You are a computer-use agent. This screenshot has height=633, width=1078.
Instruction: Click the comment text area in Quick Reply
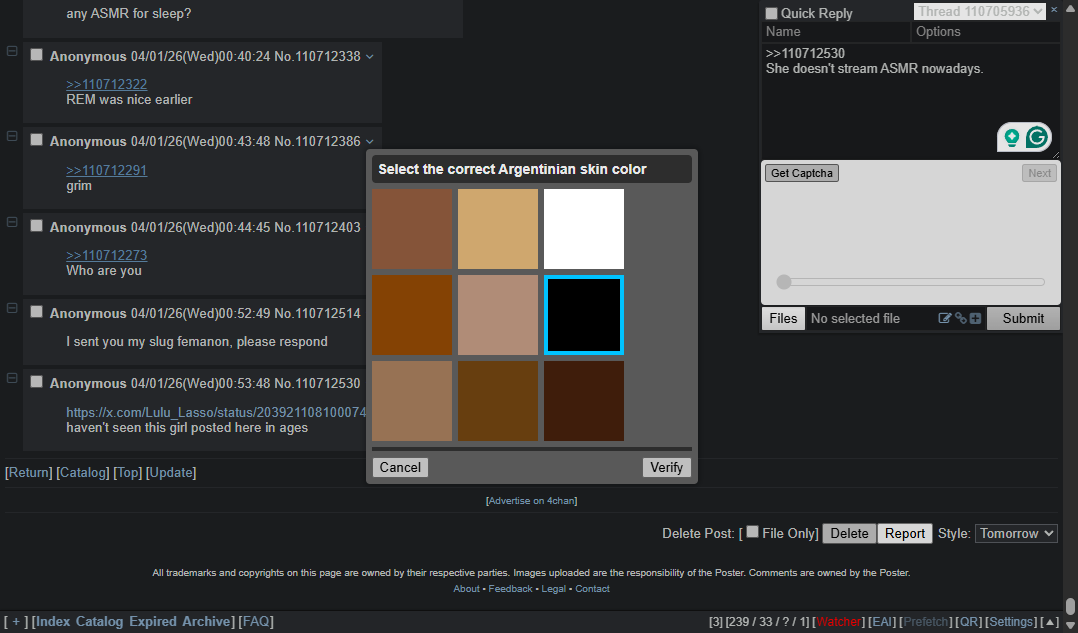[910, 100]
